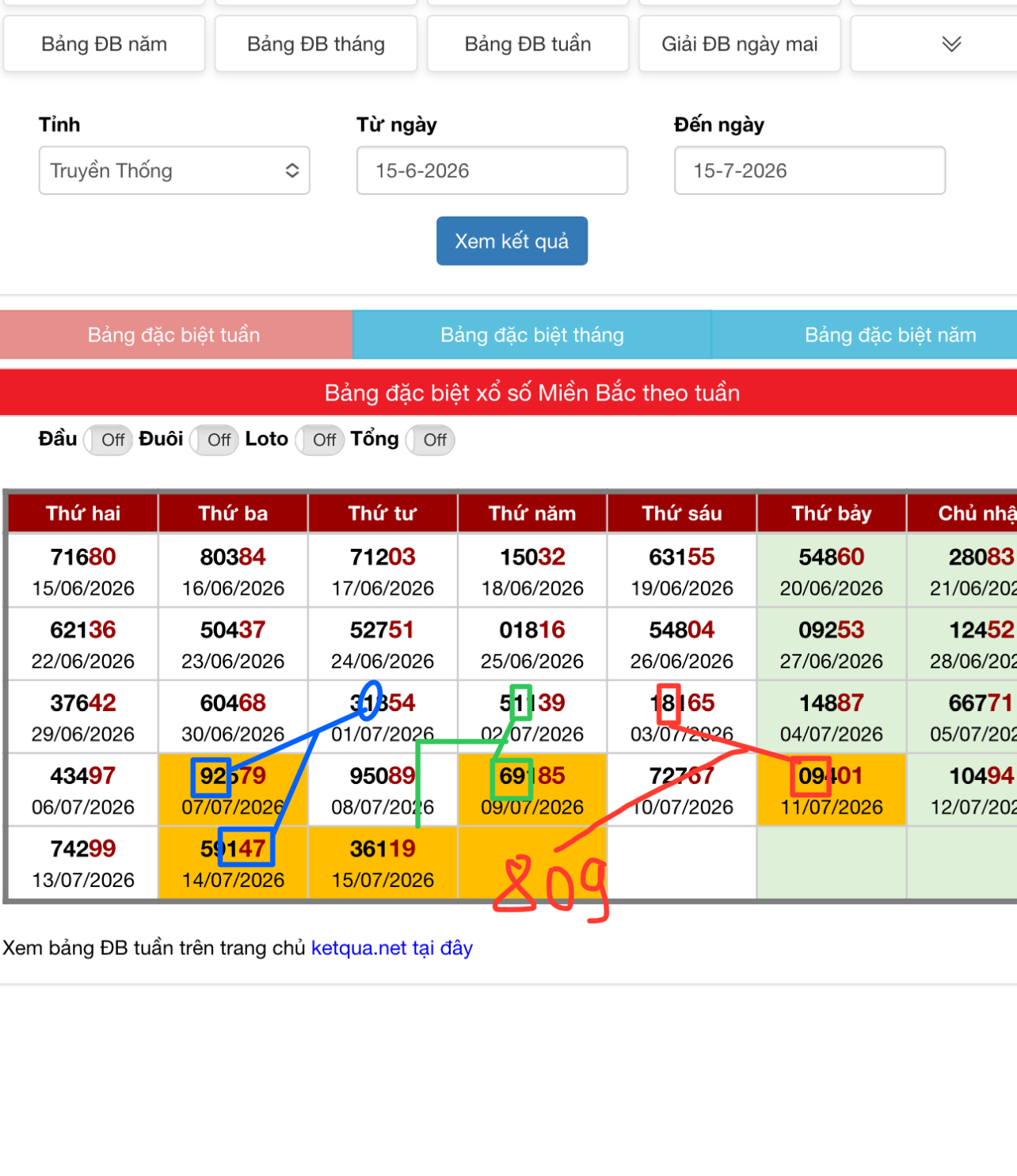Image resolution: width=1017 pixels, height=1176 pixels.
Task: Open the Truyền Thống province dropdown
Action: pos(174,170)
